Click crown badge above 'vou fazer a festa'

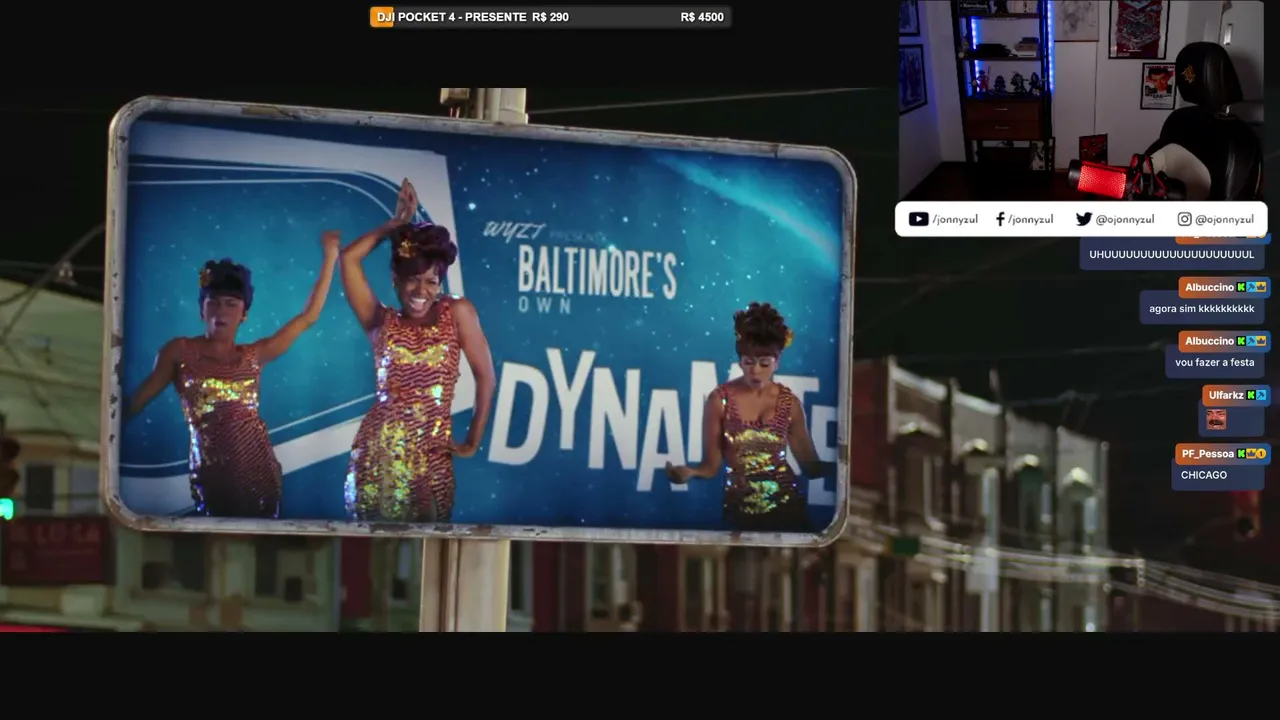coord(1261,341)
